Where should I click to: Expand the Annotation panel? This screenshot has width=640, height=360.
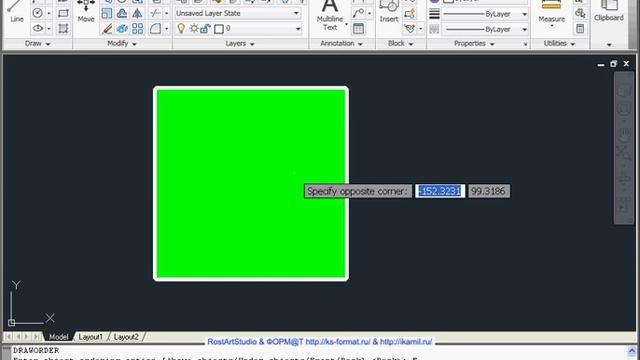point(341,43)
